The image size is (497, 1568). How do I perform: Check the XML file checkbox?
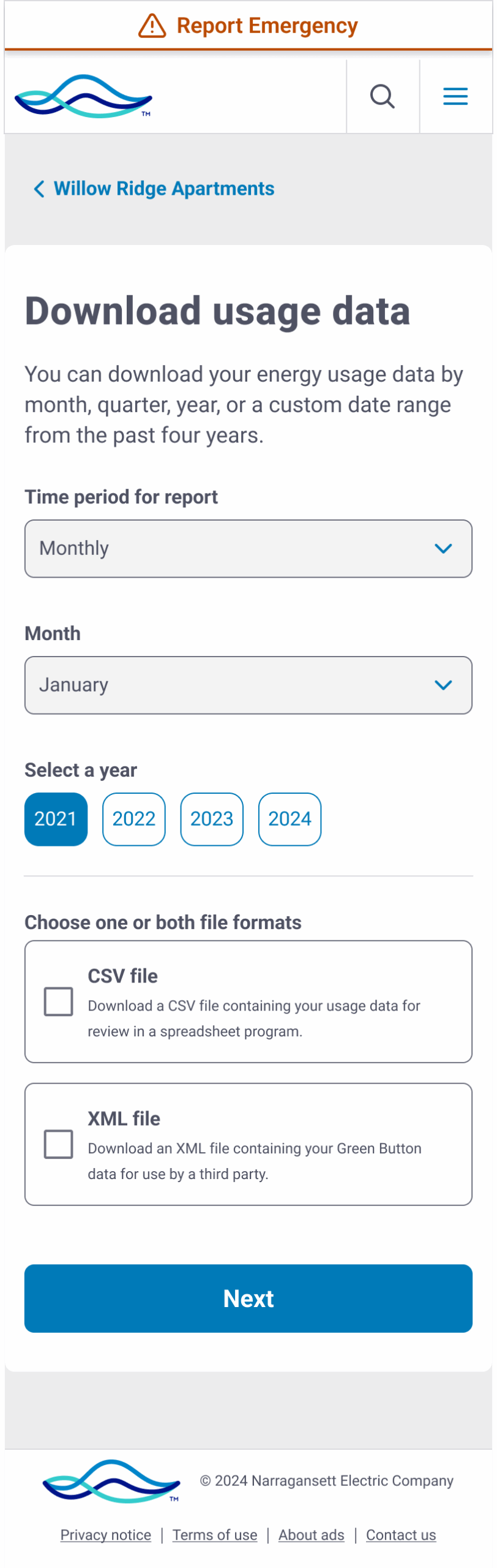coord(59,1144)
